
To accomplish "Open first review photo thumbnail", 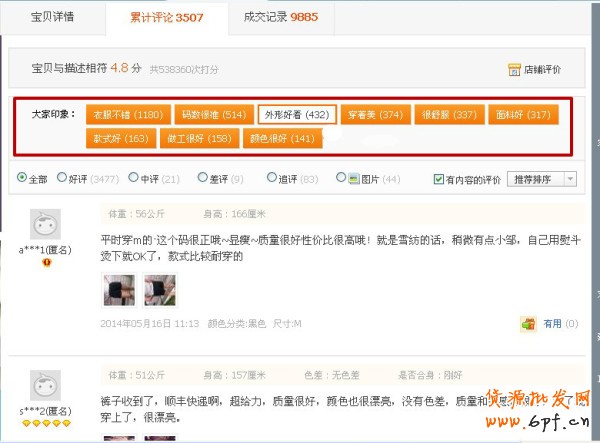I will pos(118,290).
